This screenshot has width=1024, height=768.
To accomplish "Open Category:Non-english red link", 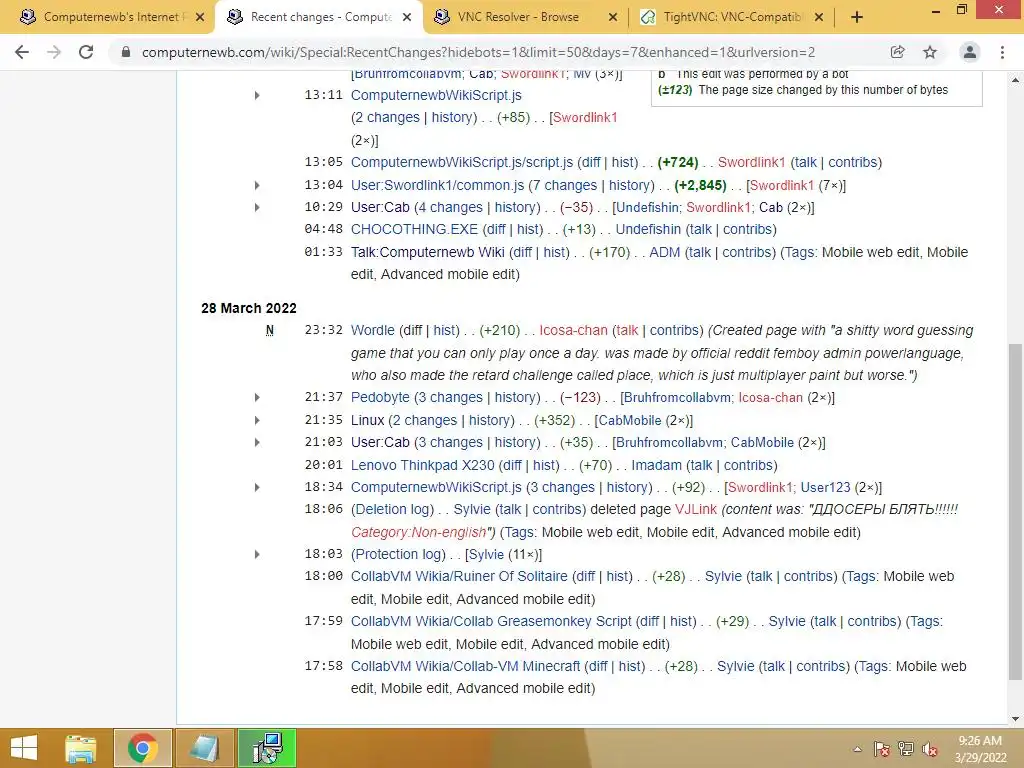I will [x=419, y=532].
